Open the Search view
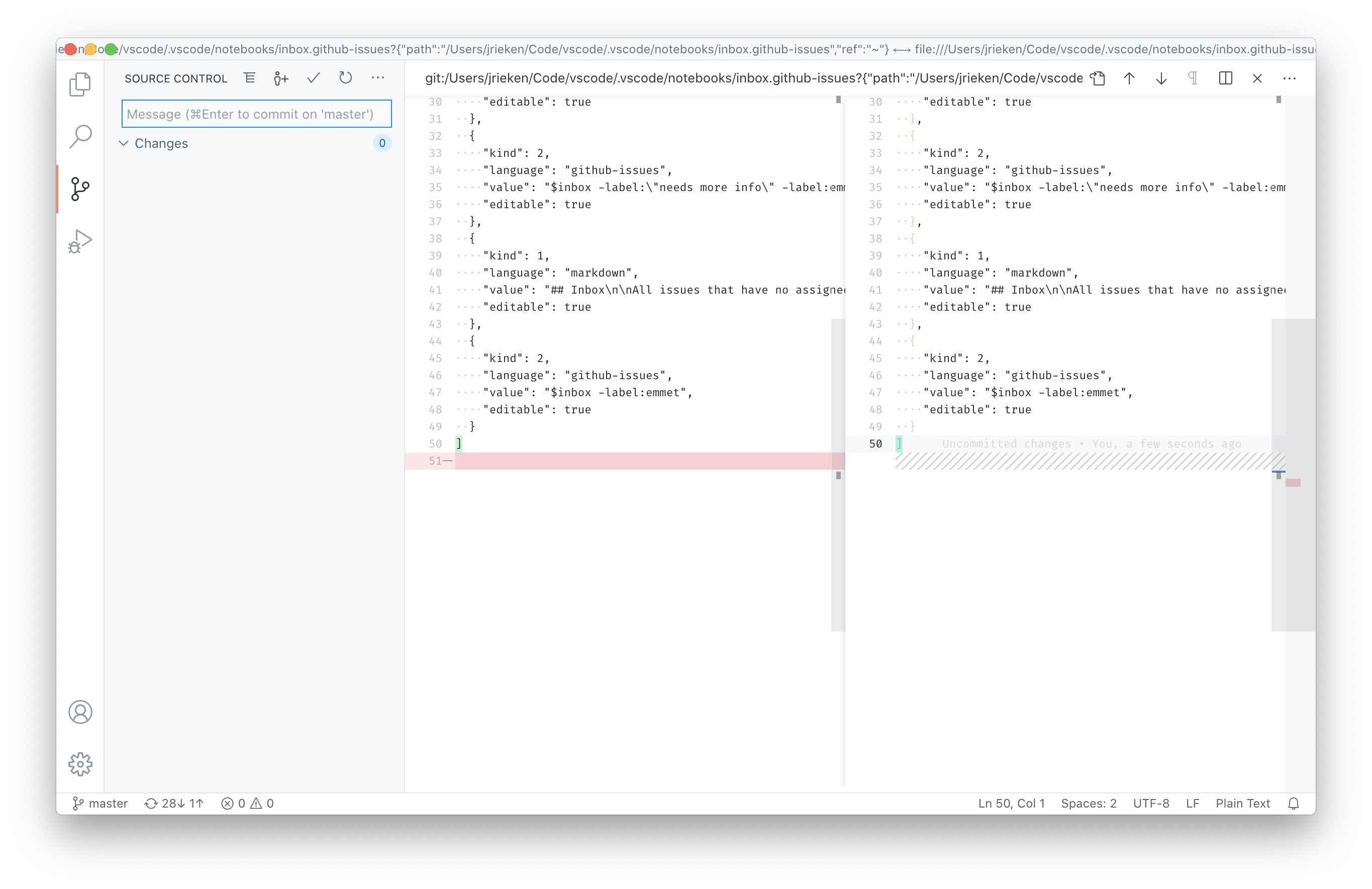 [x=80, y=136]
